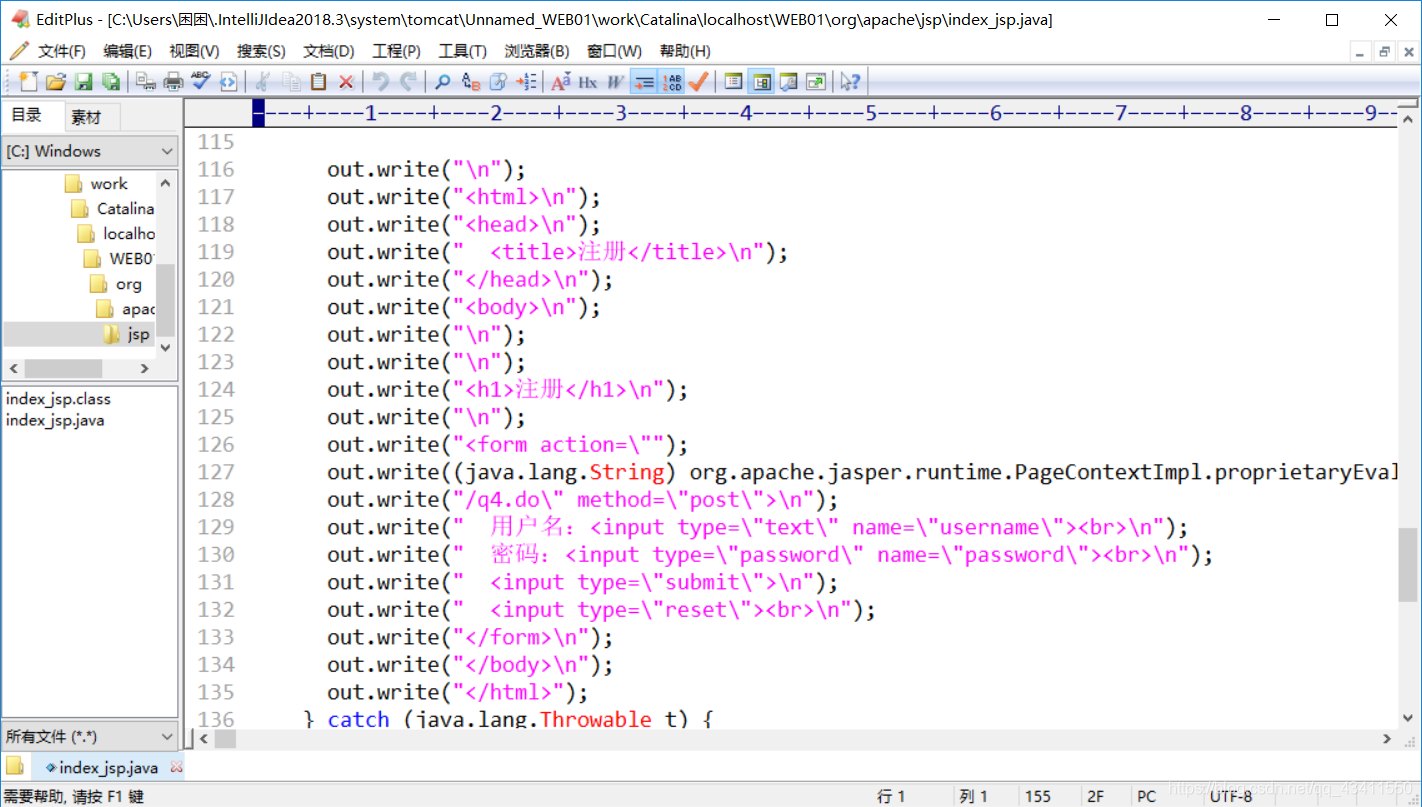Open the 帮助(H) menu

coord(685,51)
